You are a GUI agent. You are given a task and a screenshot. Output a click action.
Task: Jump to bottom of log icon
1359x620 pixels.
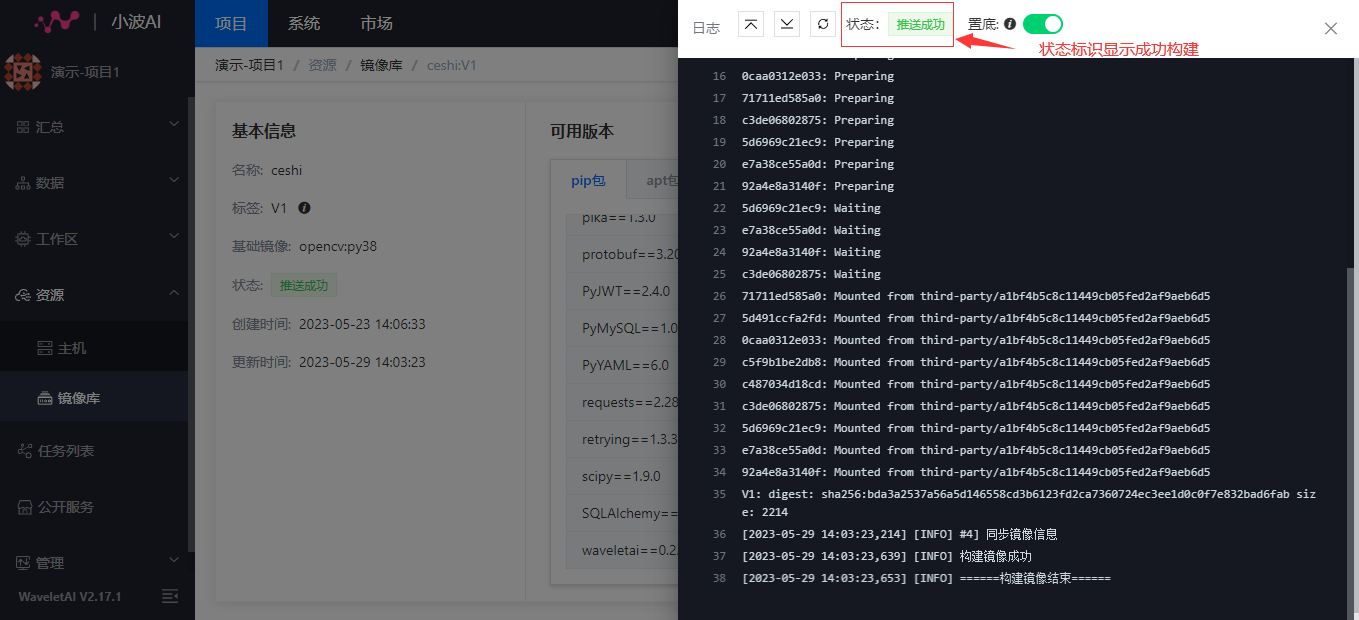pos(787,24)
